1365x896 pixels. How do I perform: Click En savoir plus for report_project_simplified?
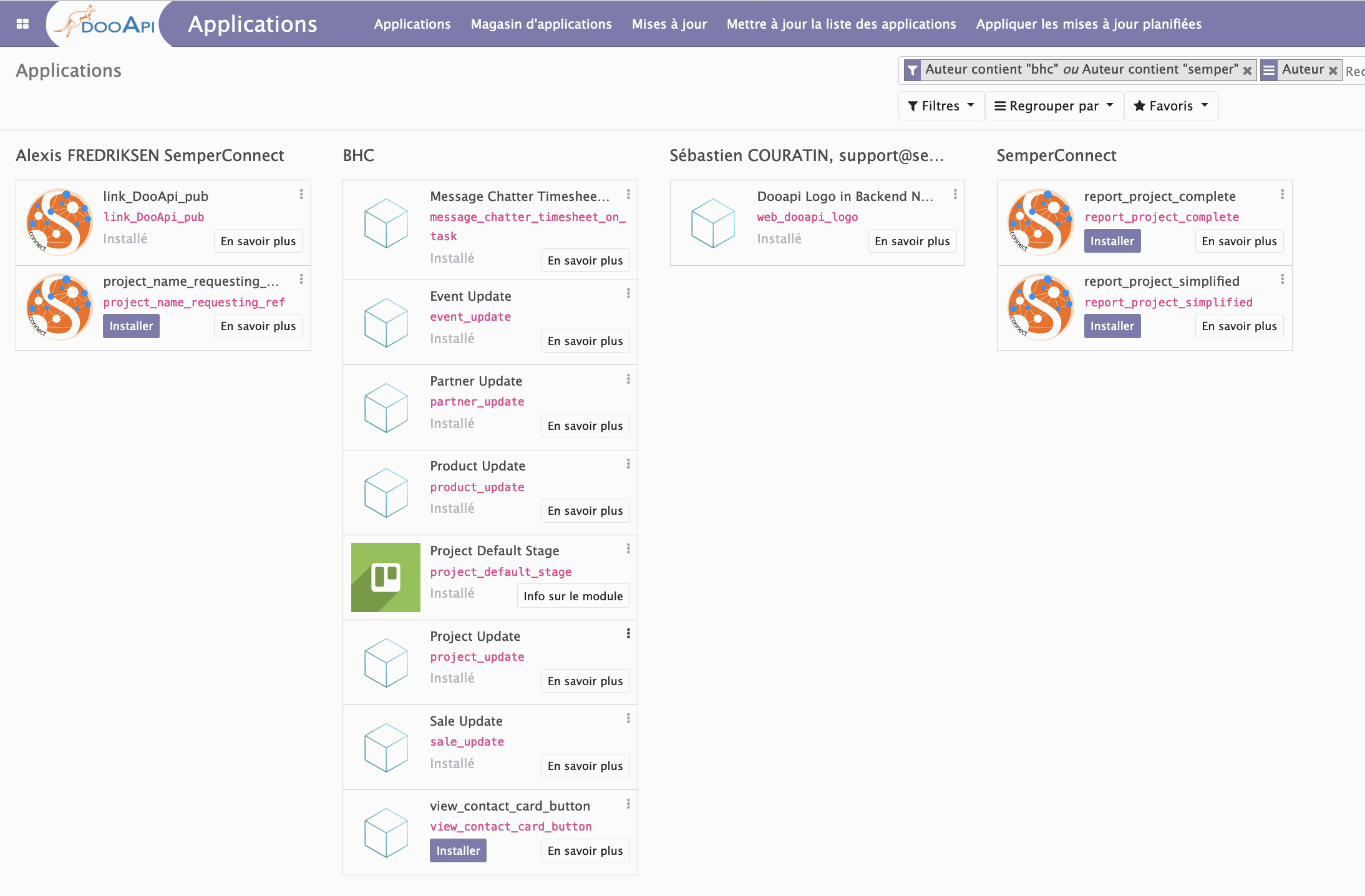click(x=1239, y=326)
